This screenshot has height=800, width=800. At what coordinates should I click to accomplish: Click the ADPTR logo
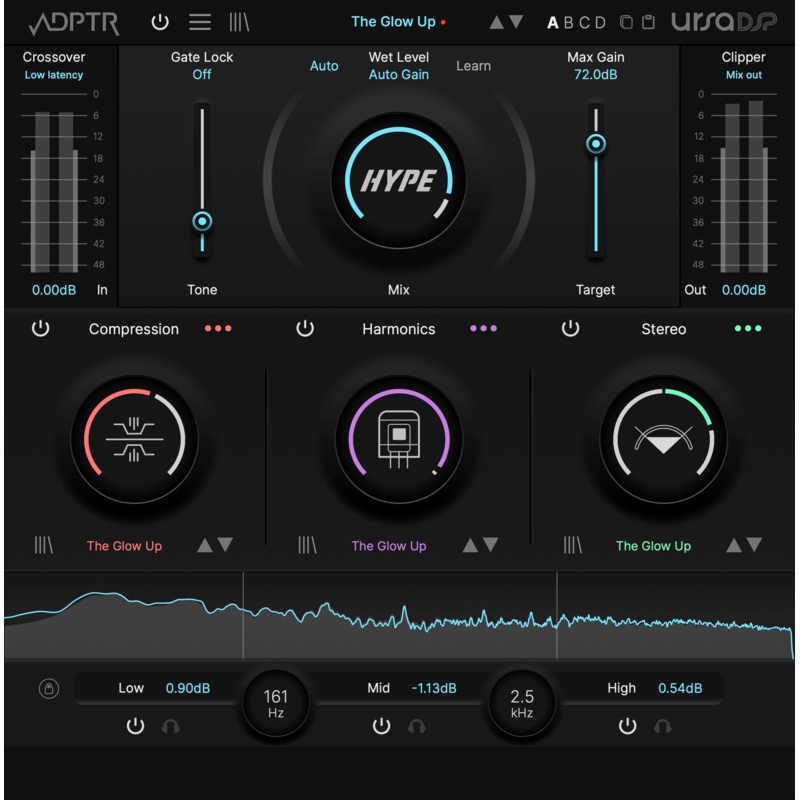tap(74, 23)
